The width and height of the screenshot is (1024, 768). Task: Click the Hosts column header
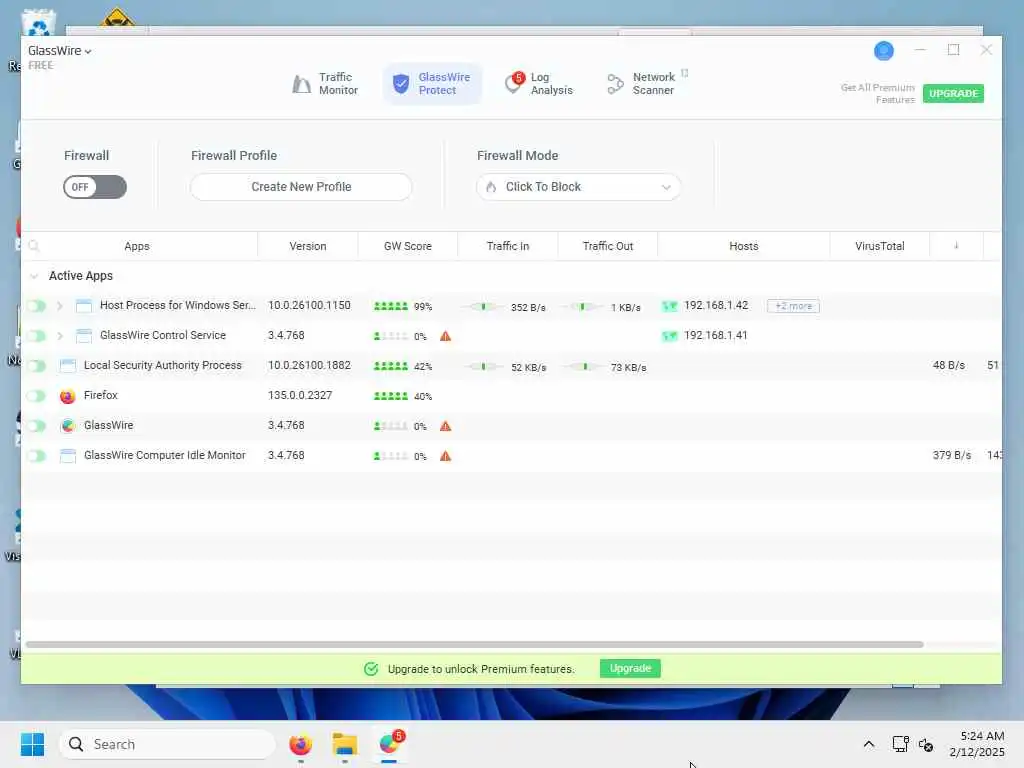(743, 246)
